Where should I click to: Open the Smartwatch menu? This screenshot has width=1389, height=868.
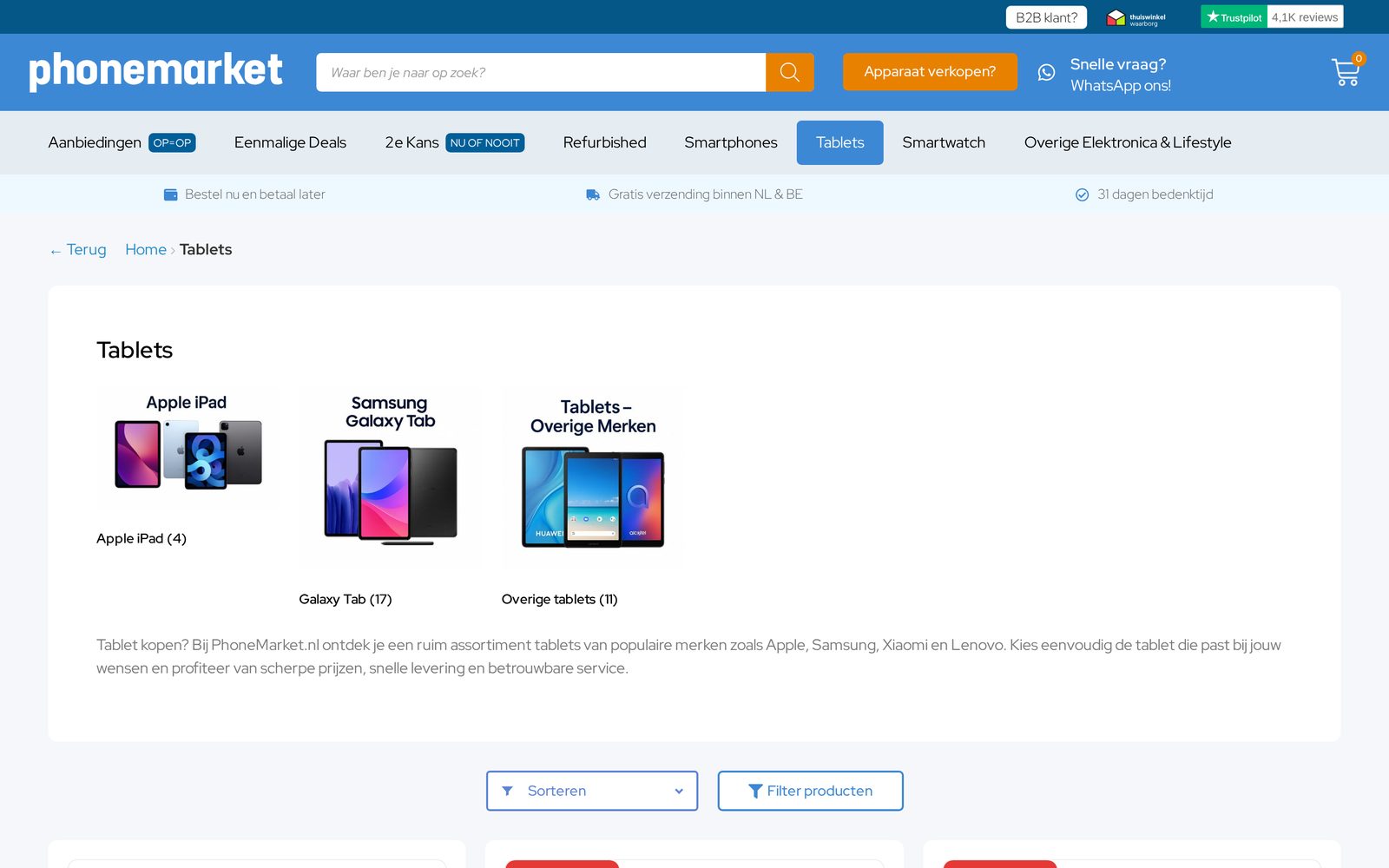tap(944, 142)
